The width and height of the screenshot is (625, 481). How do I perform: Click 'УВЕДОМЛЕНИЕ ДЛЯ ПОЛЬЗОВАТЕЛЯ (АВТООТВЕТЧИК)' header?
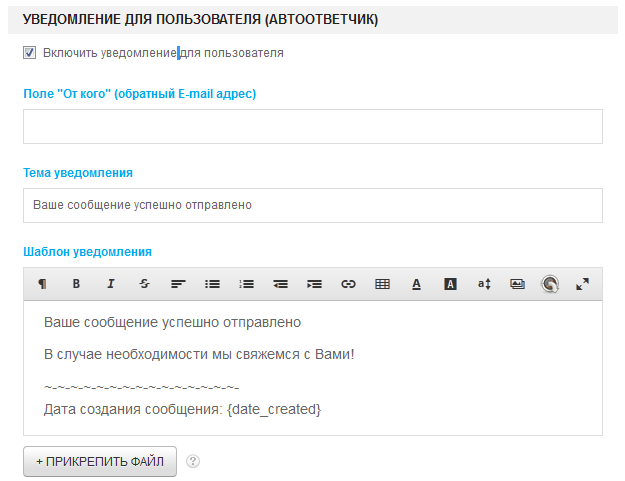point(200,19)
